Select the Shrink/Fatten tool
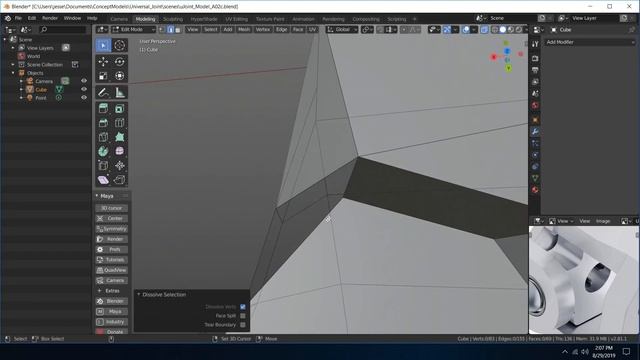Image resolution: width=640 pixels, height=360 pixels. tap(120, 166)
